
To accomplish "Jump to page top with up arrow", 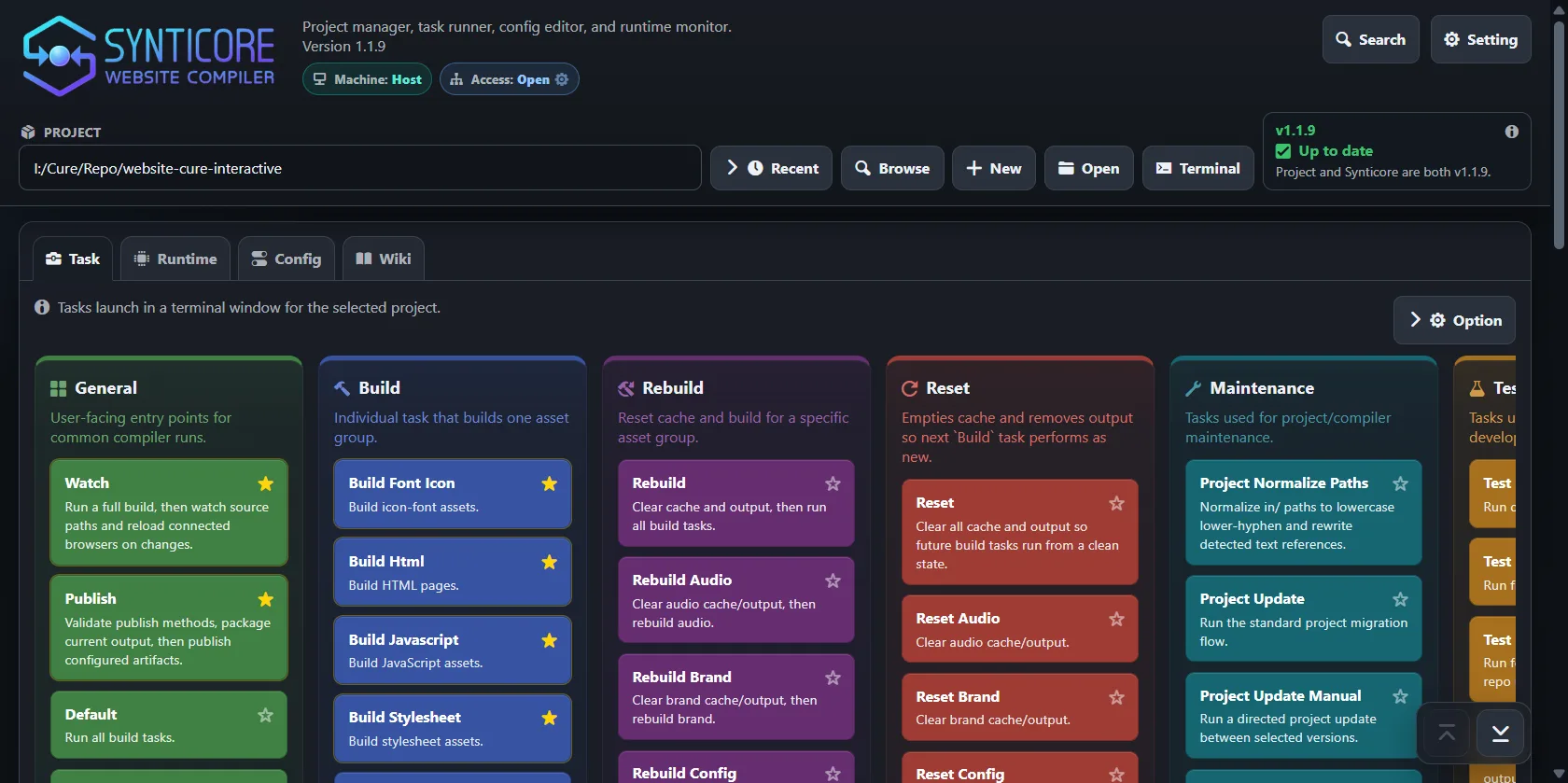I will click(1447, 734).
